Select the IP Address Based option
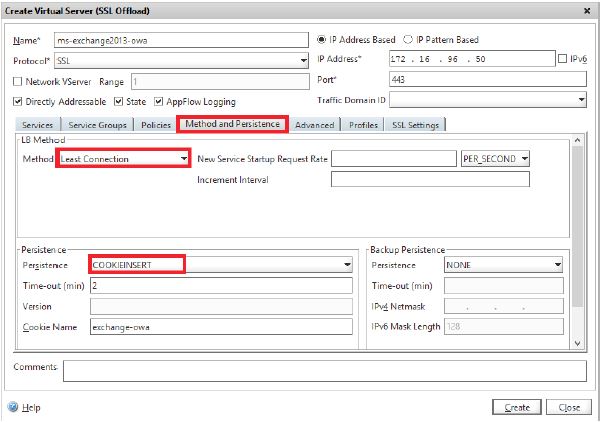The height and width of the screenshot is (422, 600). (321, 40)
